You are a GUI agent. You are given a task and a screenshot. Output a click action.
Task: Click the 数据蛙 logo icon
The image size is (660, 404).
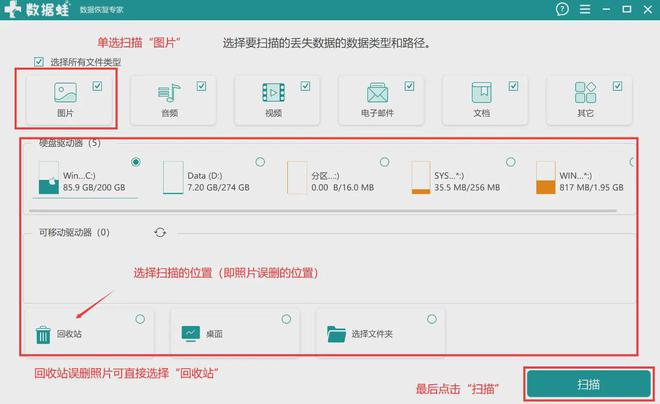point(12,9)
